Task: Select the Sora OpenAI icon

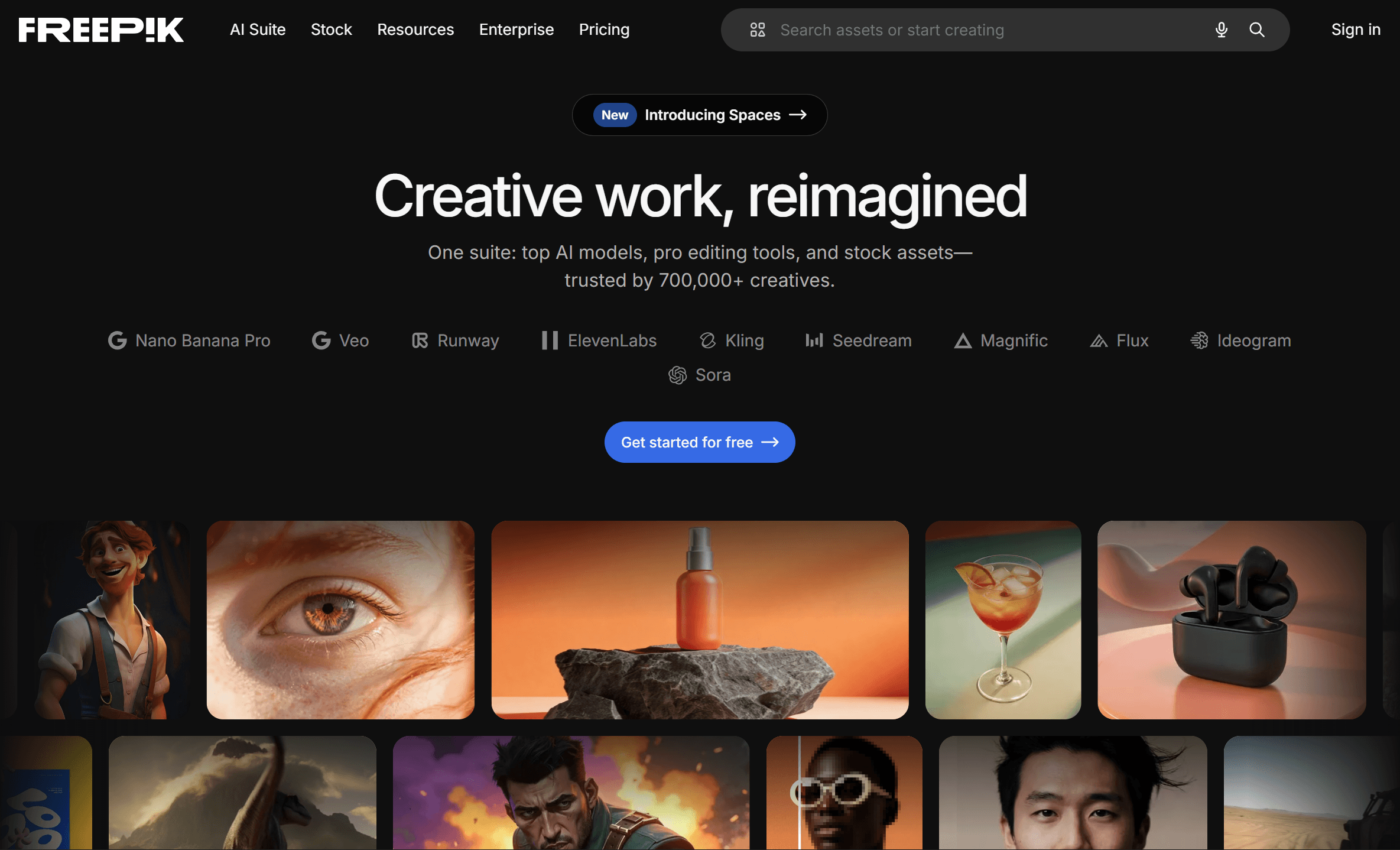Action: click(x=678, y=375)
